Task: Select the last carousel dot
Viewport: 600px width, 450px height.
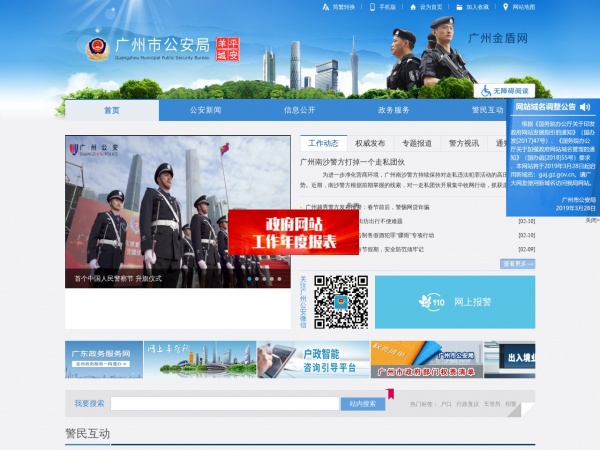Action: pyautogui.click(x=279, y=279)
